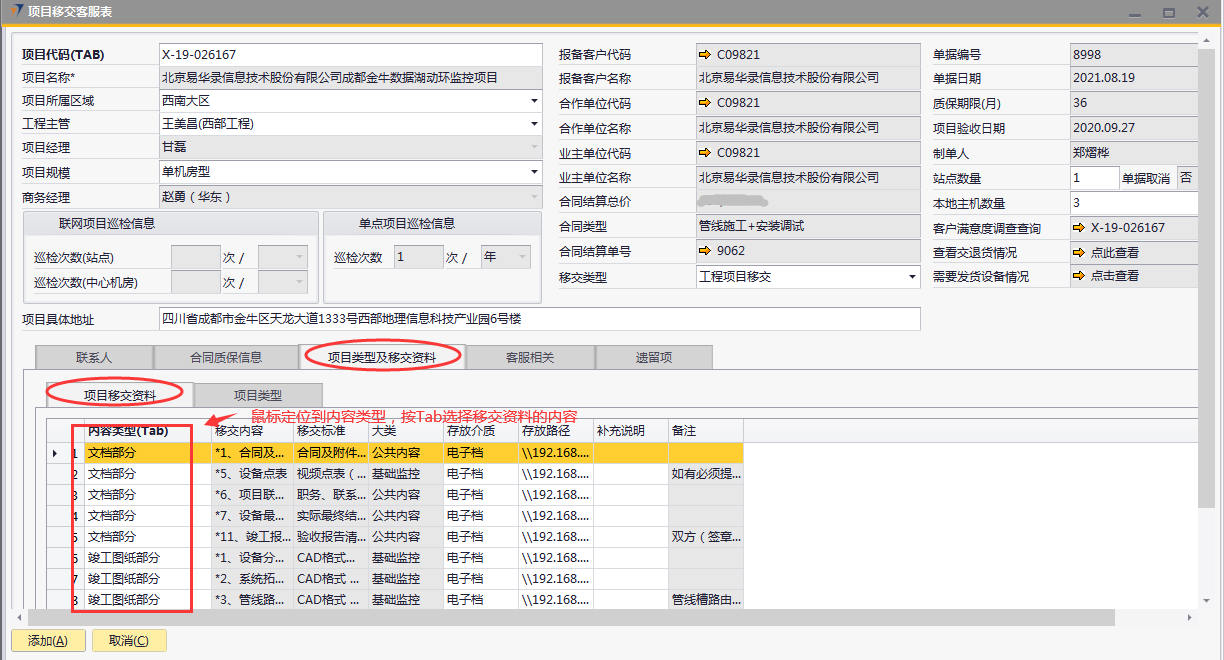Viewport: 1224px width, 660px height.
Task: Click link arrow beside 业主单位代码 C09821
Action: 705,153
